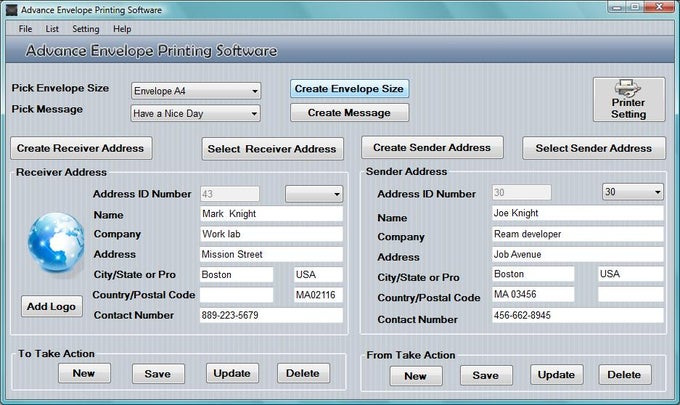Image resolution: width=680 pixels, height=405 pixels.
Task: Click the Create Message button
Action: (x=349, y=113)
